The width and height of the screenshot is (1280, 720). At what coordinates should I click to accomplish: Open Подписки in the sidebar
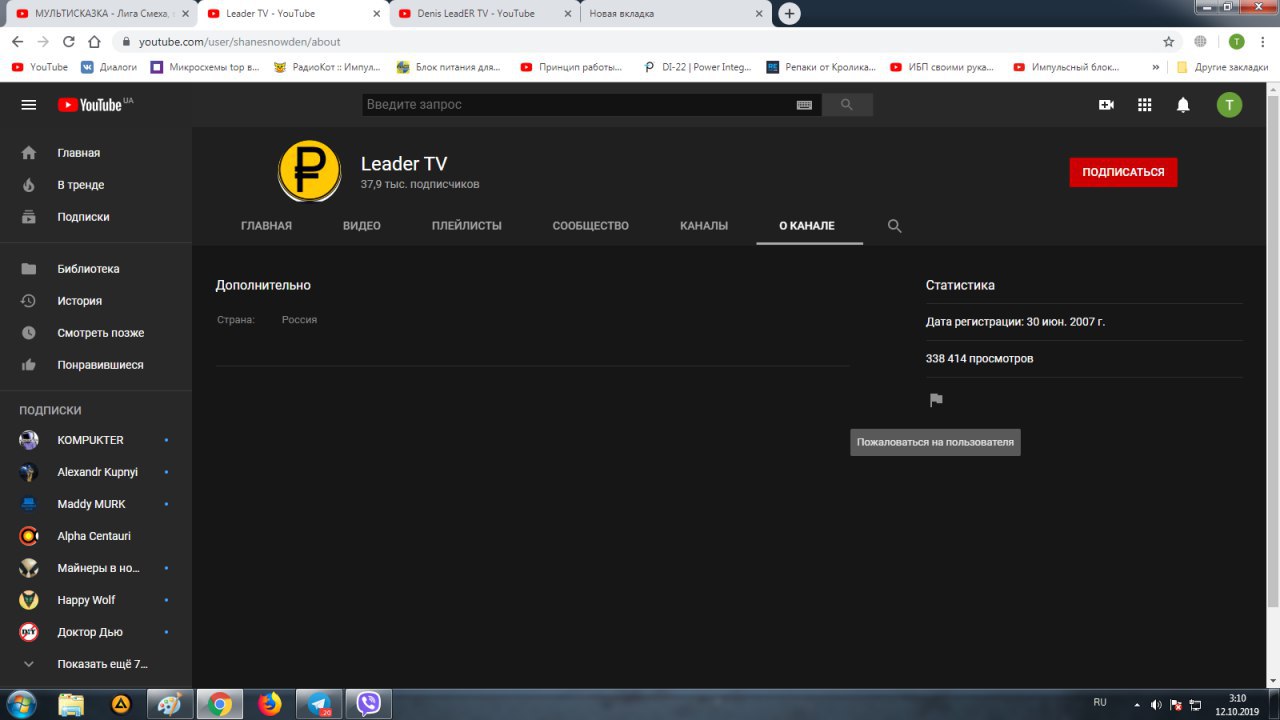(96, 217)
